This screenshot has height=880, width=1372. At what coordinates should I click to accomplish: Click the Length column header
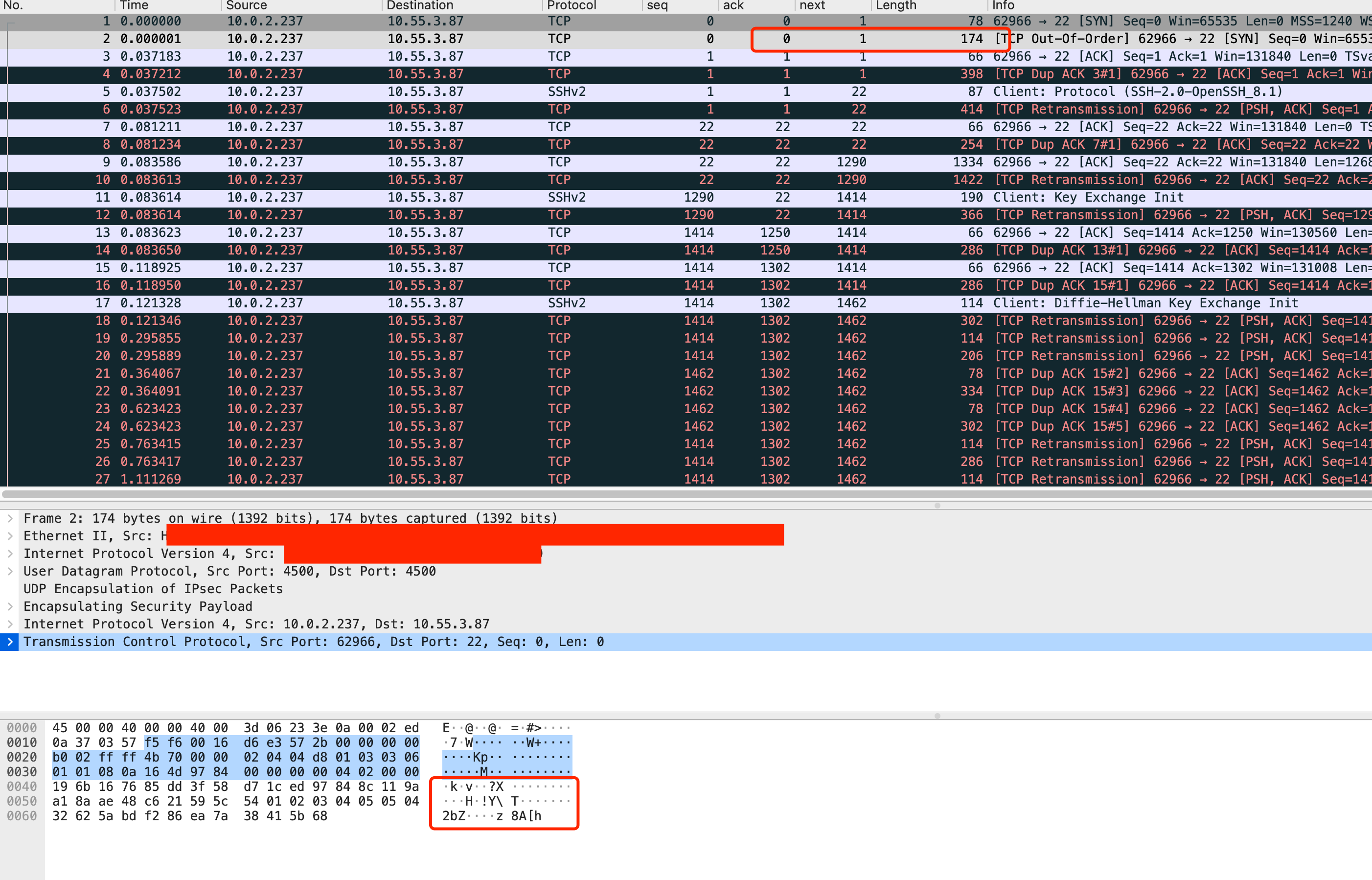tap(895, 6)
